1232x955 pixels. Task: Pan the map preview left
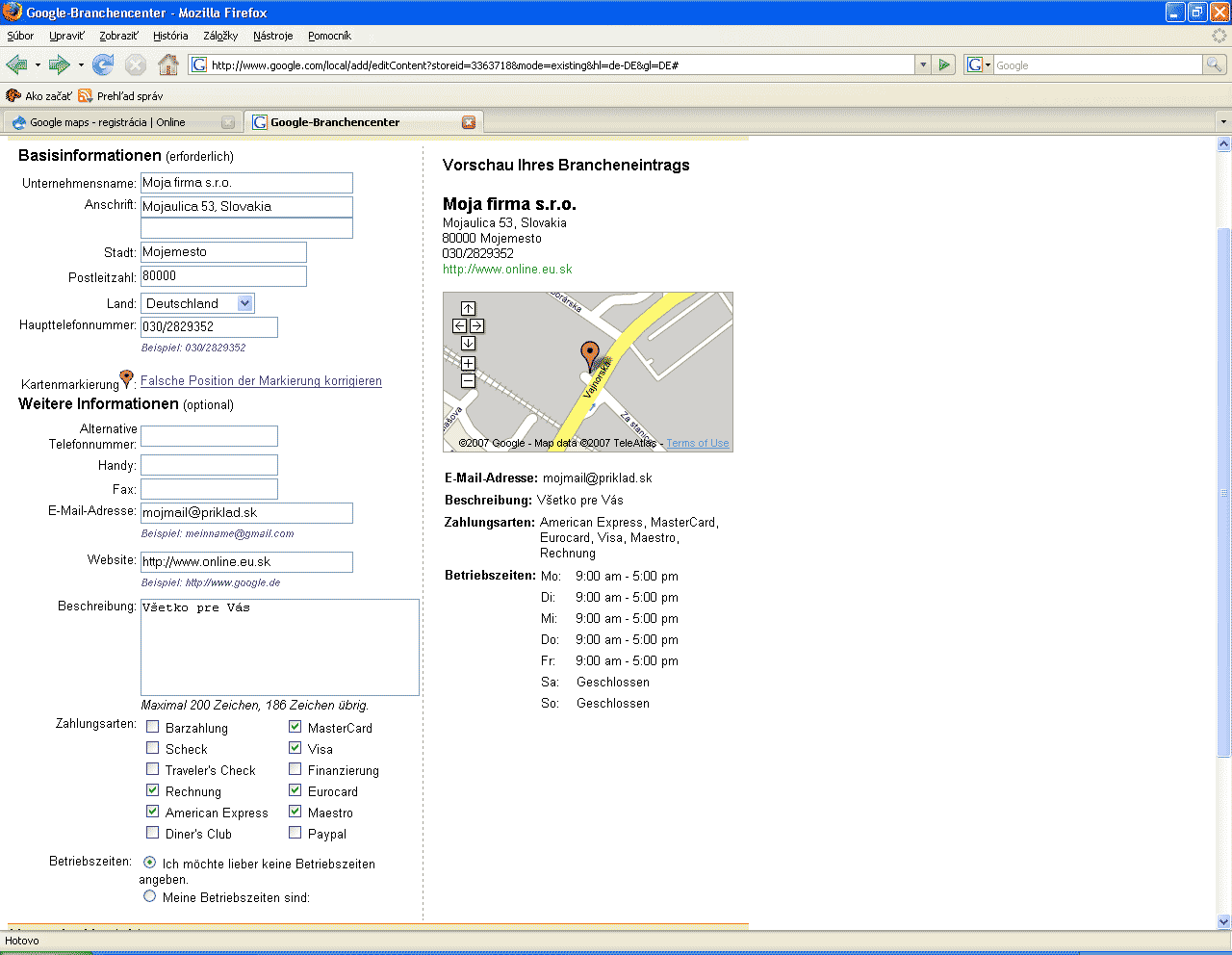coord(459,326)
